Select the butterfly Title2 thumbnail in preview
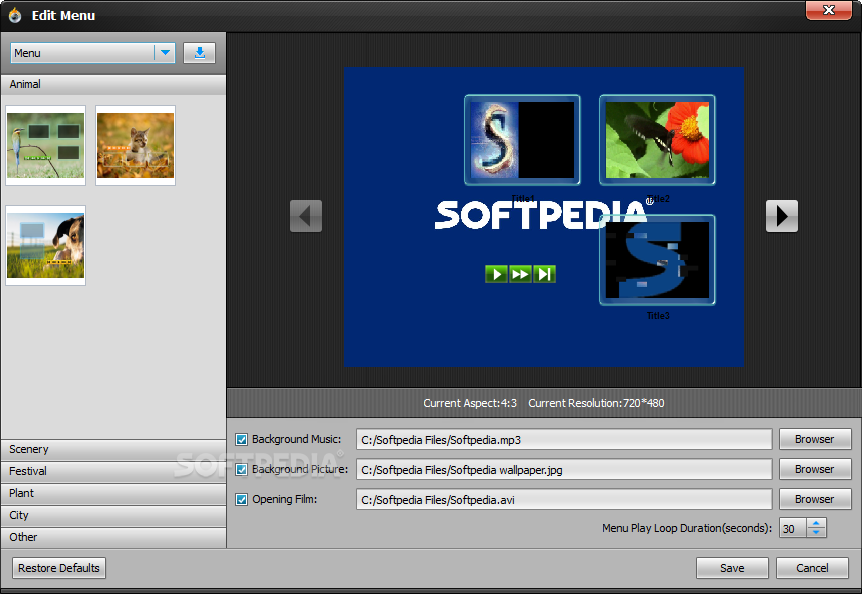862x594 pixels. pos(657,140)
